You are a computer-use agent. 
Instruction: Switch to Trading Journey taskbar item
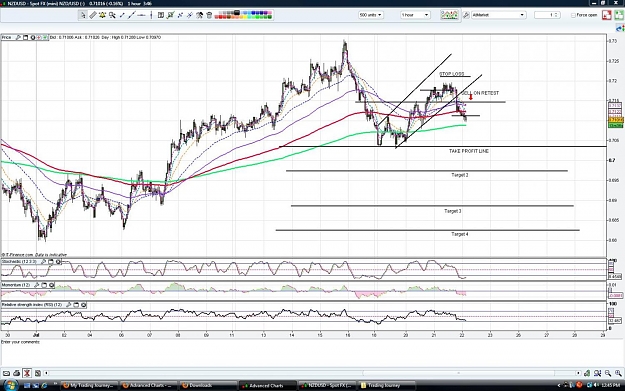[386, 385]
